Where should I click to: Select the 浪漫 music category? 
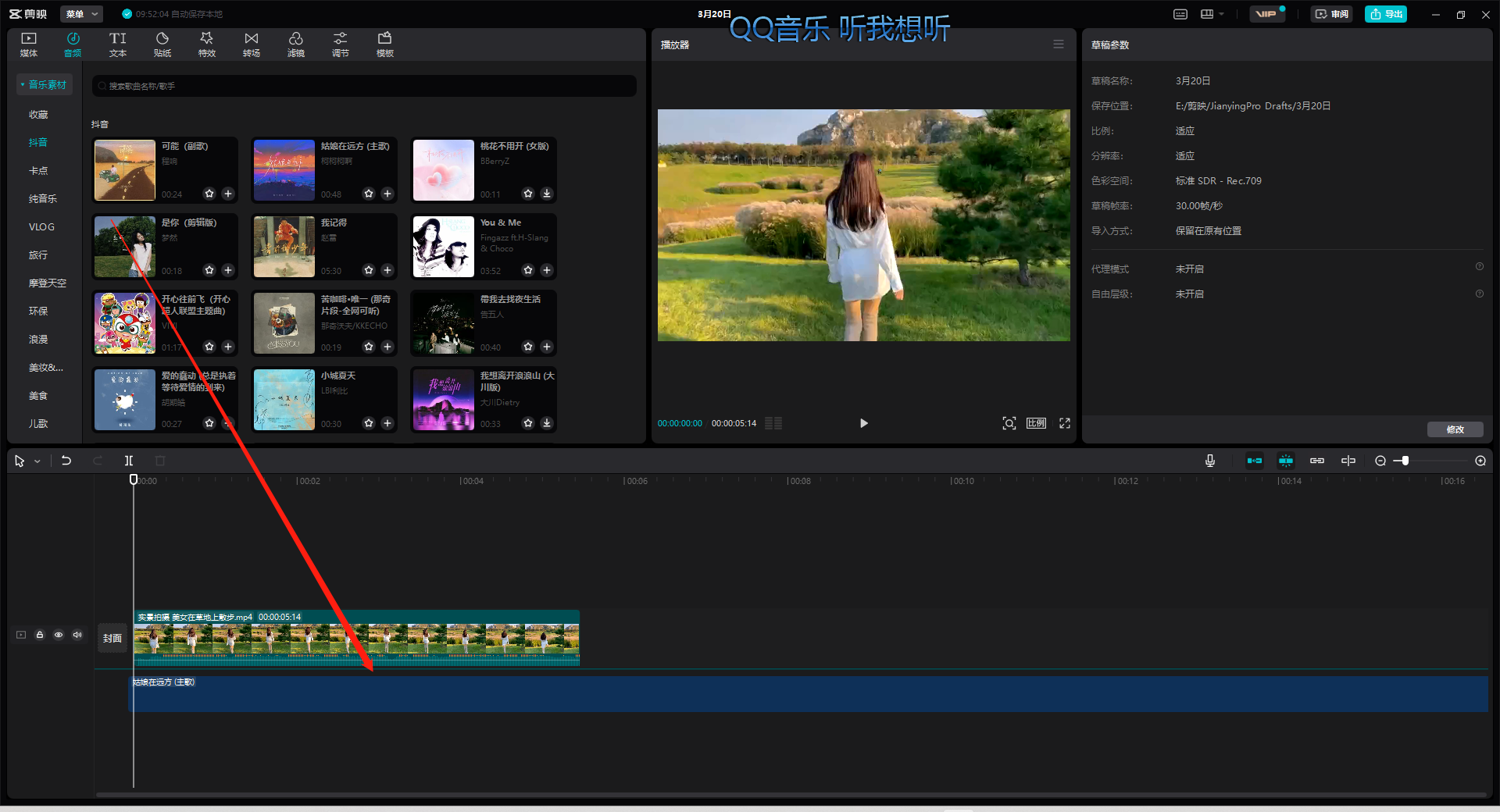pyautogui.click(x=38, y=340)
